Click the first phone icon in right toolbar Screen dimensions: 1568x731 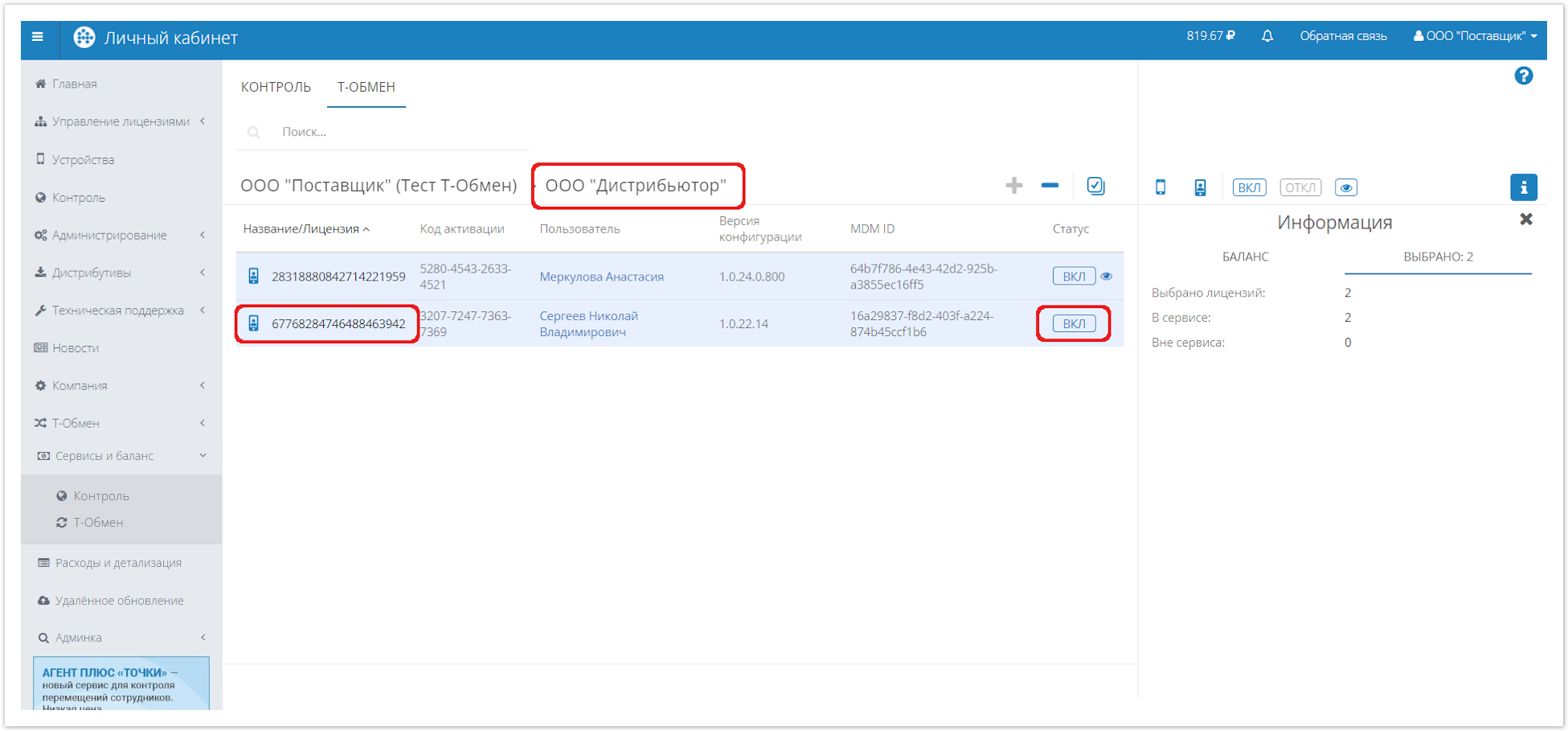tap(1161, 187)
